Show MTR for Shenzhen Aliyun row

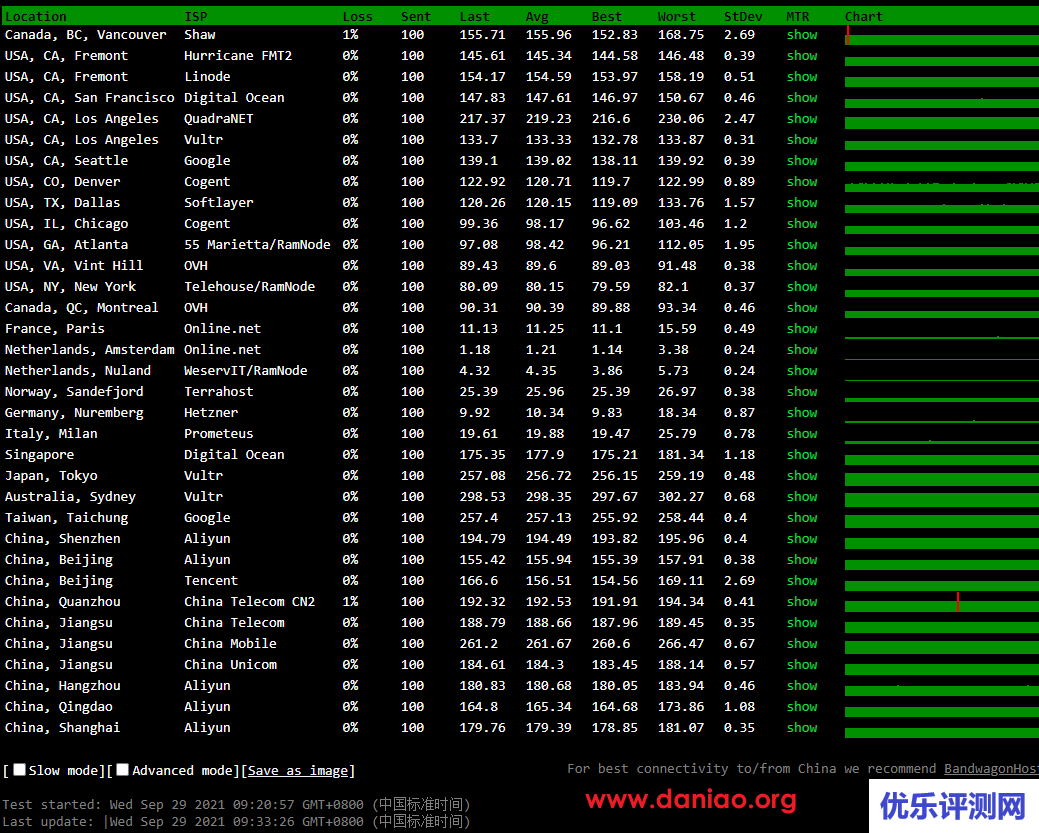click(802, 539)
